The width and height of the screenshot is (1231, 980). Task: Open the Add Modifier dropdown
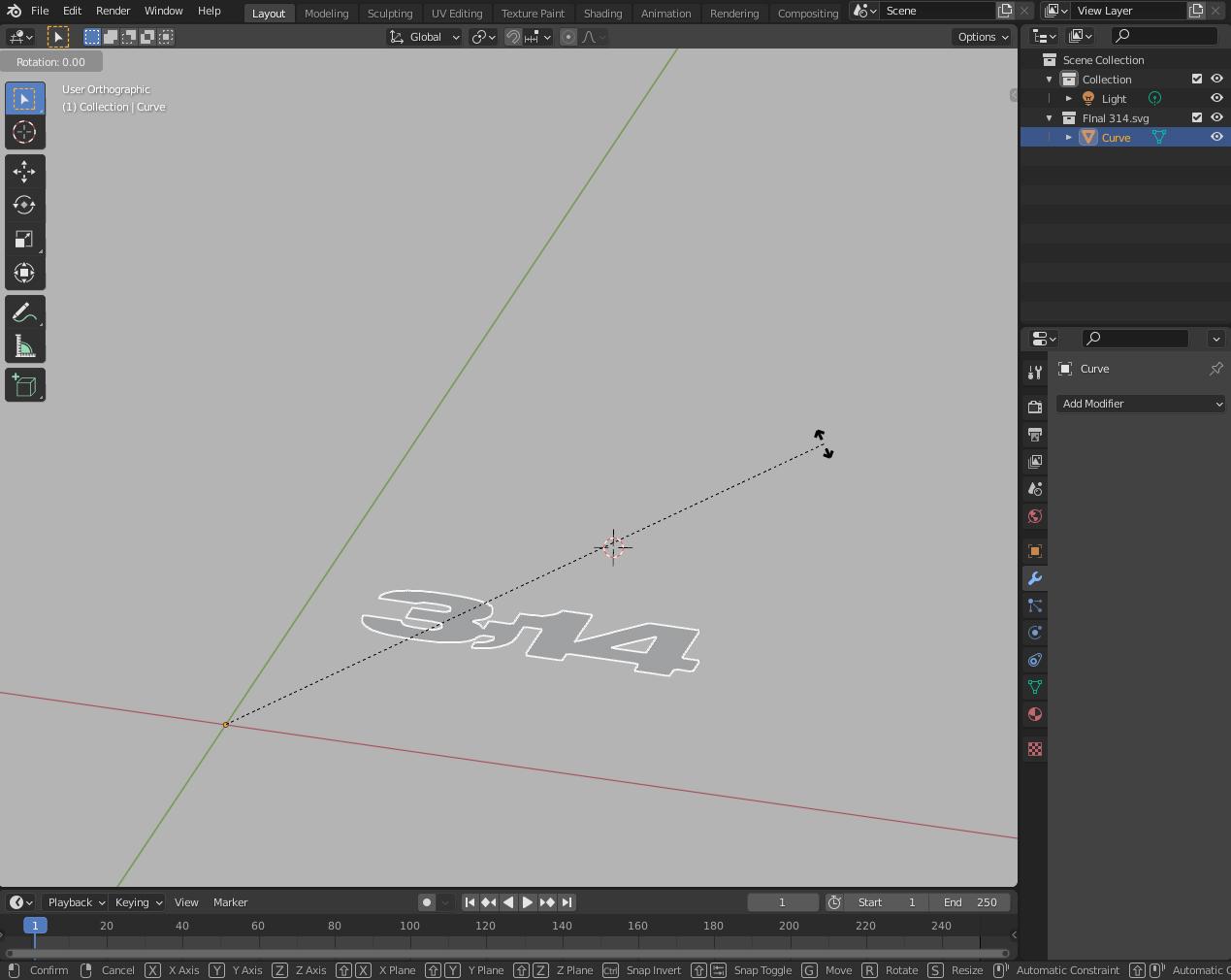1141,404
